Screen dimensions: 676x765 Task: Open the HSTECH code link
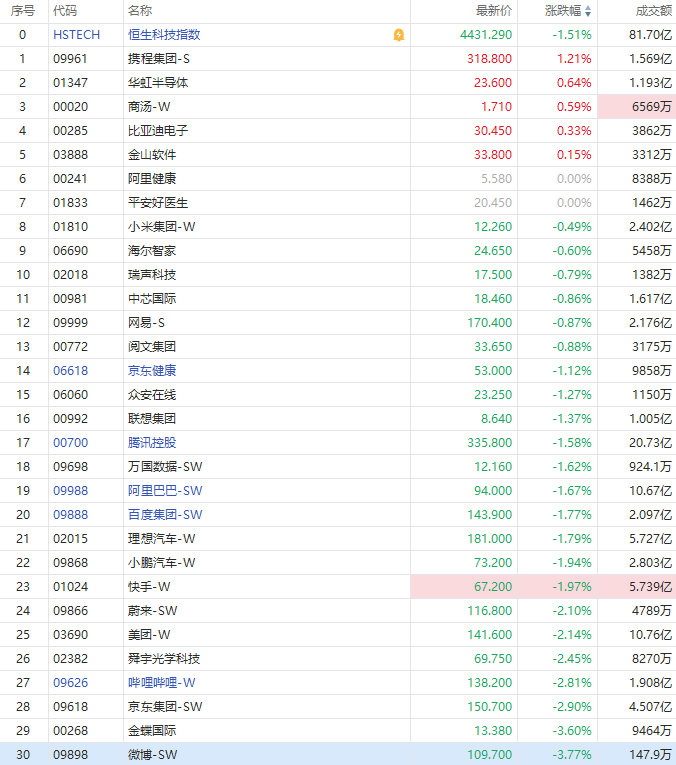[x=77, y=35]
